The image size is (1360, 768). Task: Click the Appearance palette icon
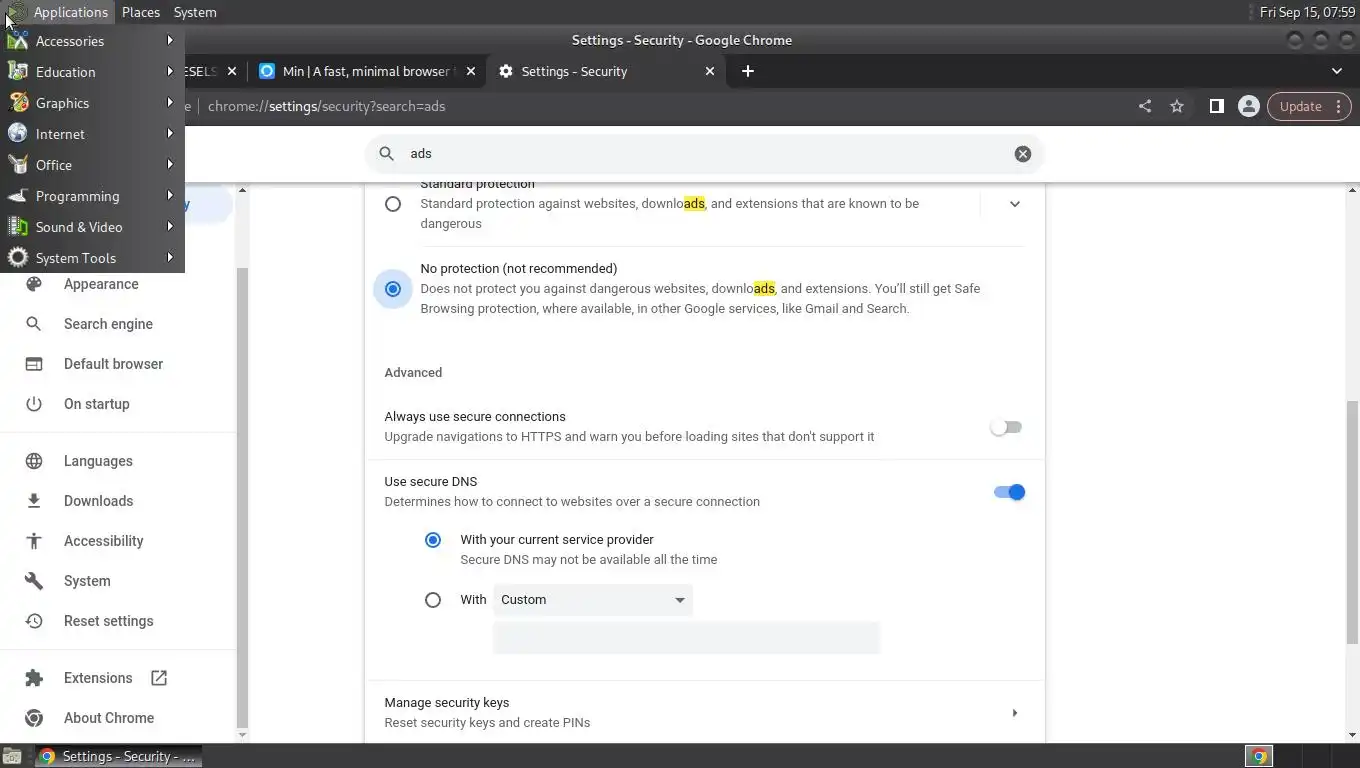(34, 284)
